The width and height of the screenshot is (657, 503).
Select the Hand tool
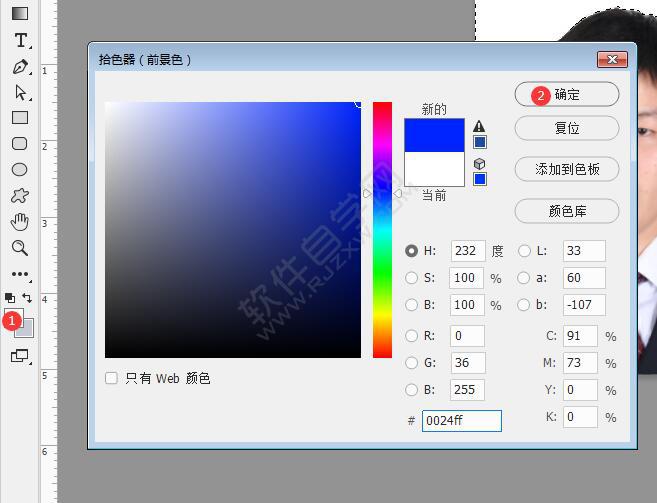coord(19,222)
